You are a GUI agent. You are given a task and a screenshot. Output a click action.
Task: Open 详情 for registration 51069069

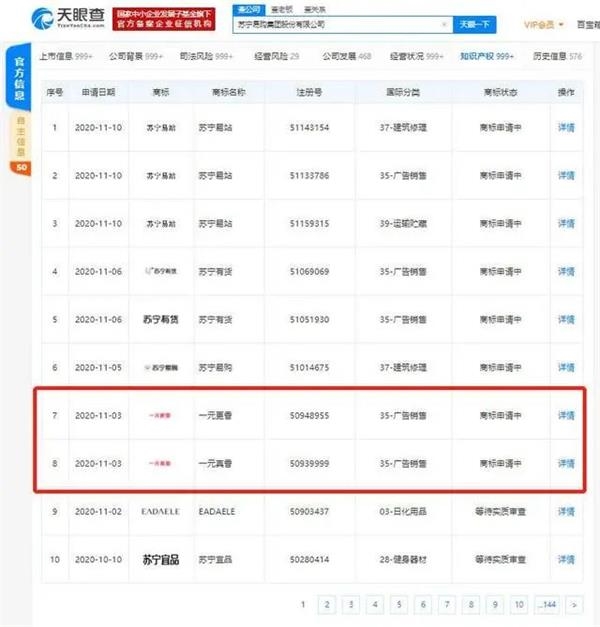click(566, 272)
